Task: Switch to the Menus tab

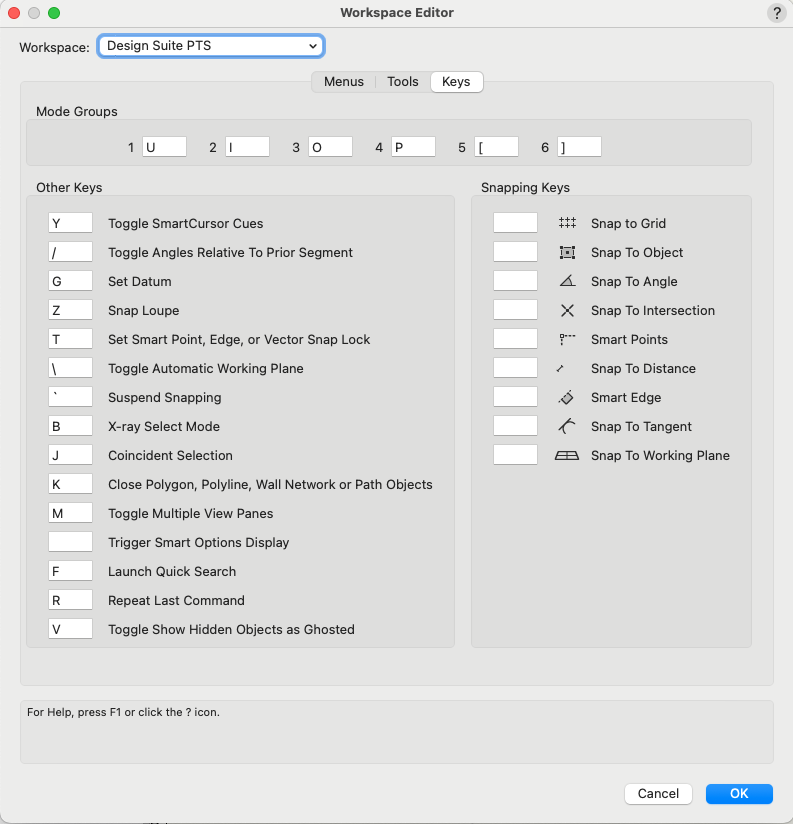Action: pyautogui.click(x=343, y=81)
